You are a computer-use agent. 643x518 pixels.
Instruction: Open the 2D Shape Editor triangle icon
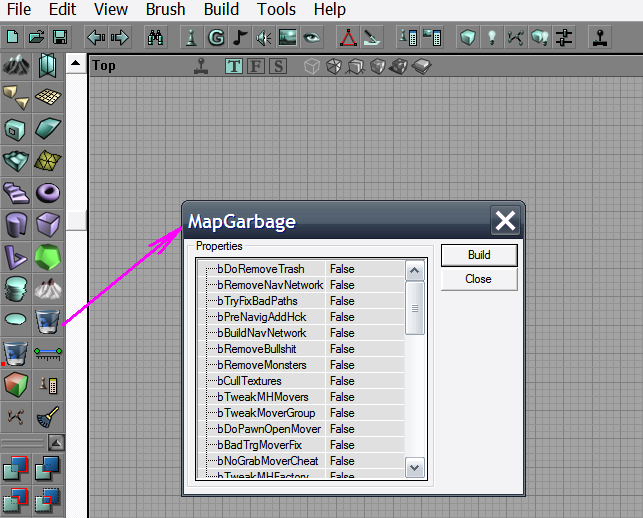[347, 38]
